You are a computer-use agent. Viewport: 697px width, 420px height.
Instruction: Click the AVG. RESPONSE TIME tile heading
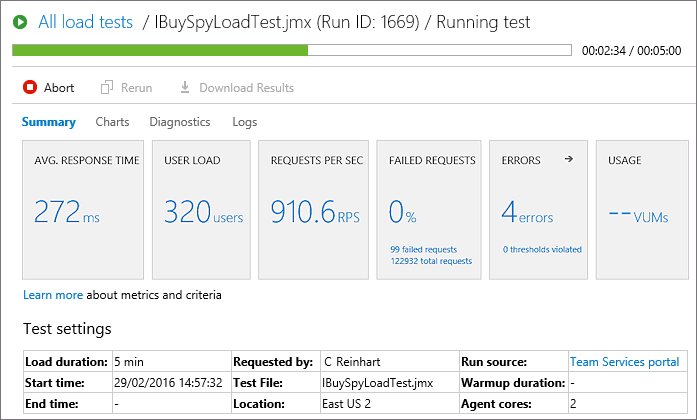point(87,160)
